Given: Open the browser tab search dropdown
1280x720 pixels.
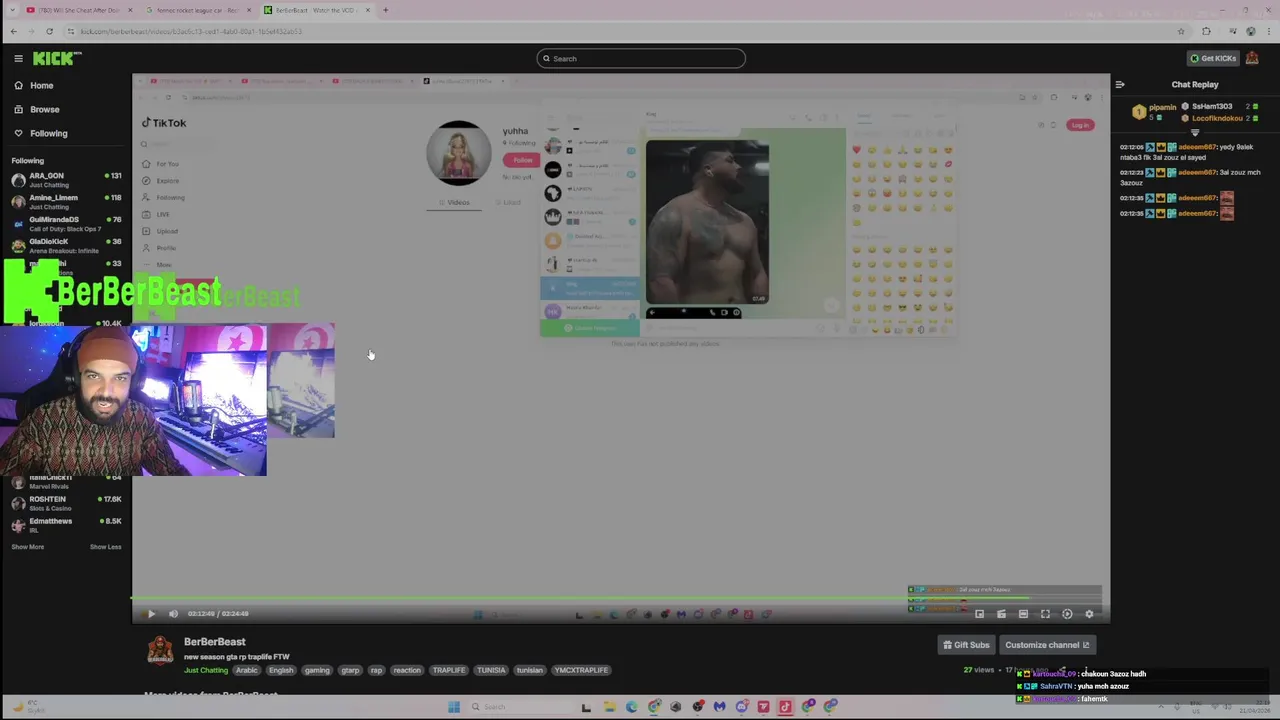Looking at the screenshot, I should 12,10.
